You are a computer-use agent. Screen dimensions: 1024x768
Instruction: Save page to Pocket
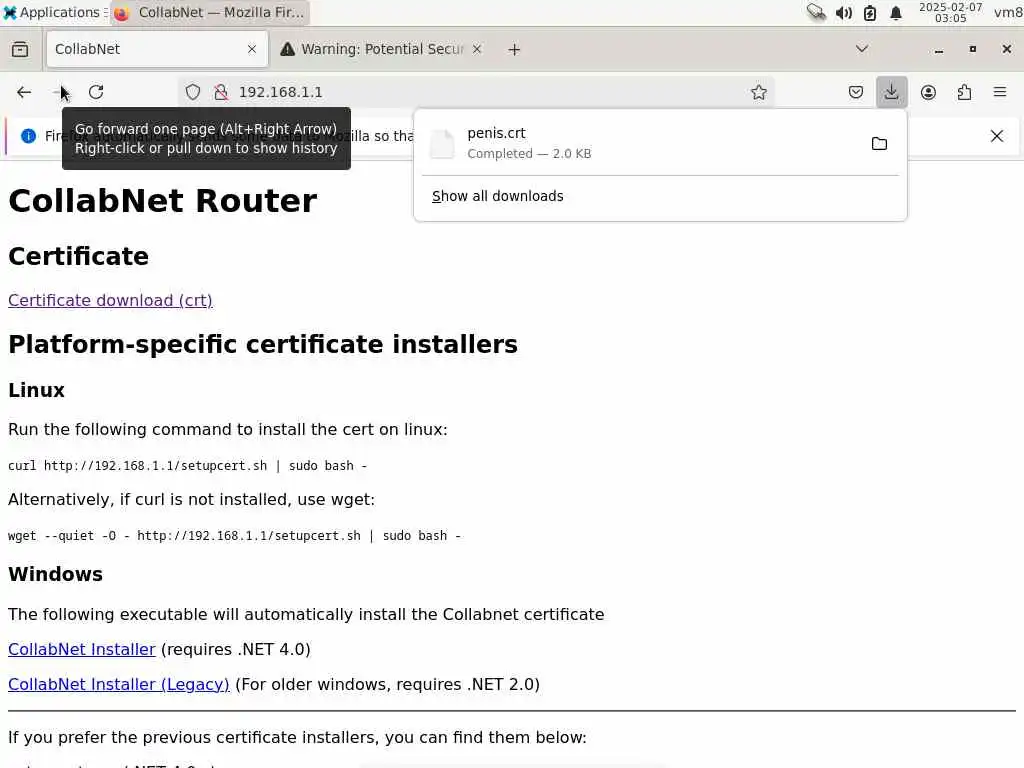coord(856,92)
